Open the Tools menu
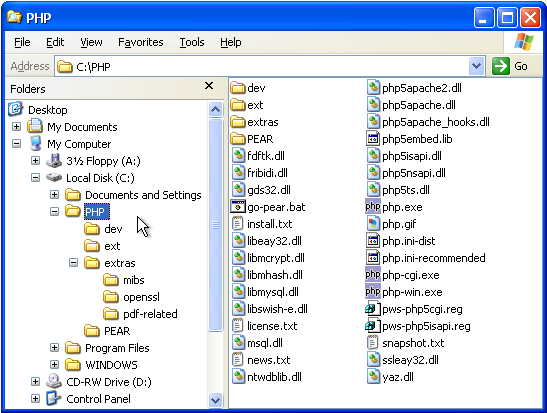This screenshot has width=547, height=413. [192, 42]
